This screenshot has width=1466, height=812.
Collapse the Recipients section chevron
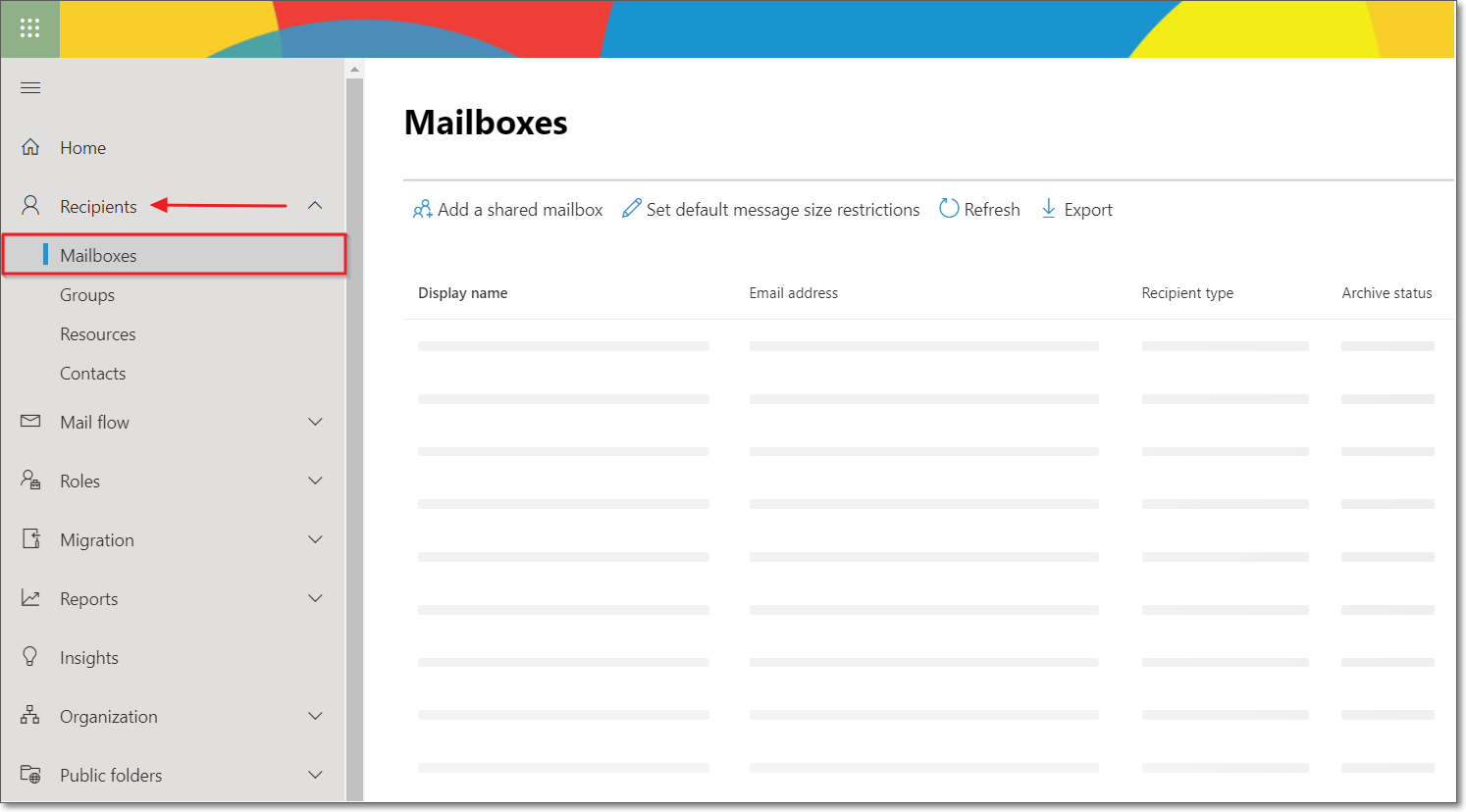(x=315, y=205)
